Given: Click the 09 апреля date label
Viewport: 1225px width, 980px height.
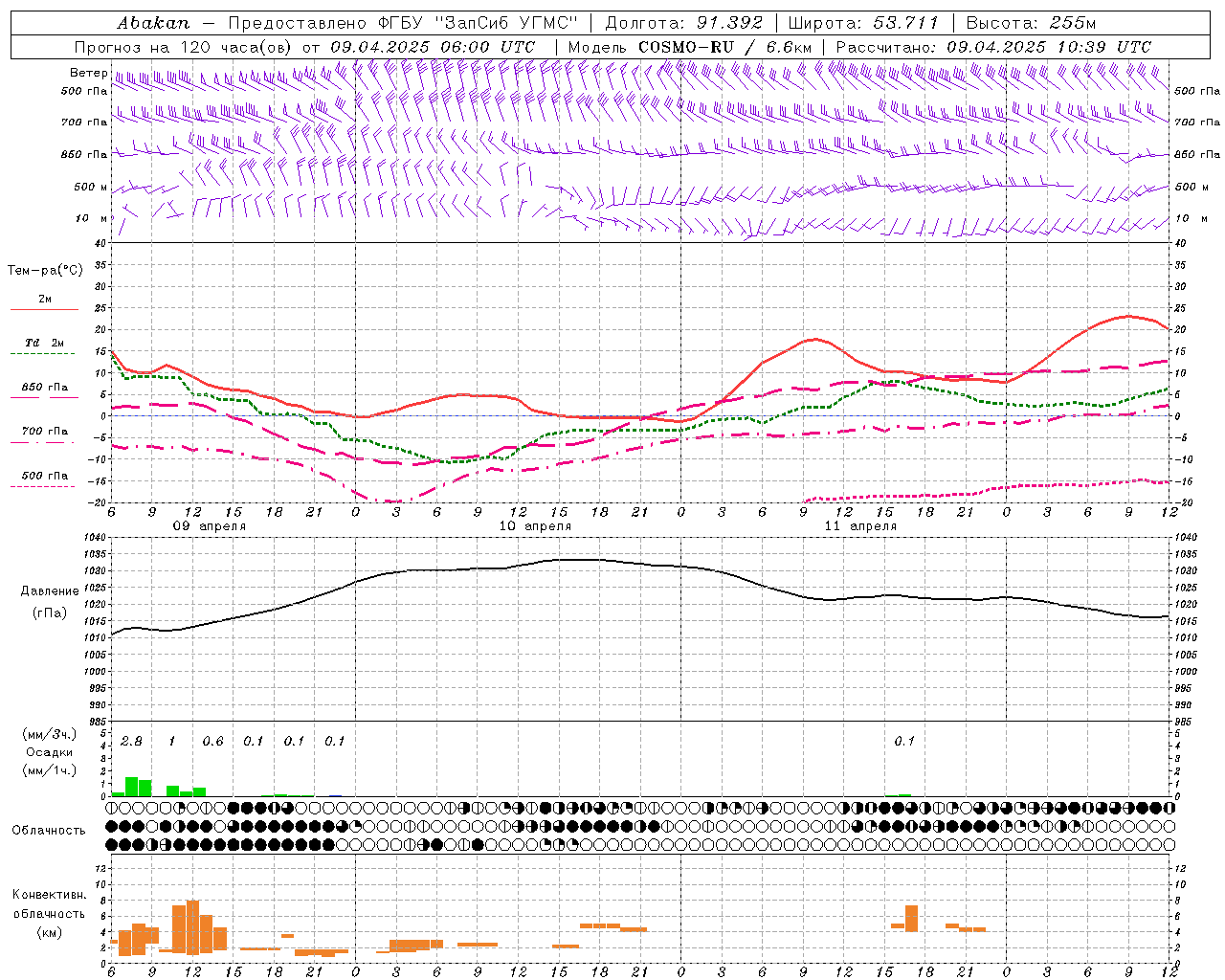Looking at the screenshot, I should click(209, 526).
